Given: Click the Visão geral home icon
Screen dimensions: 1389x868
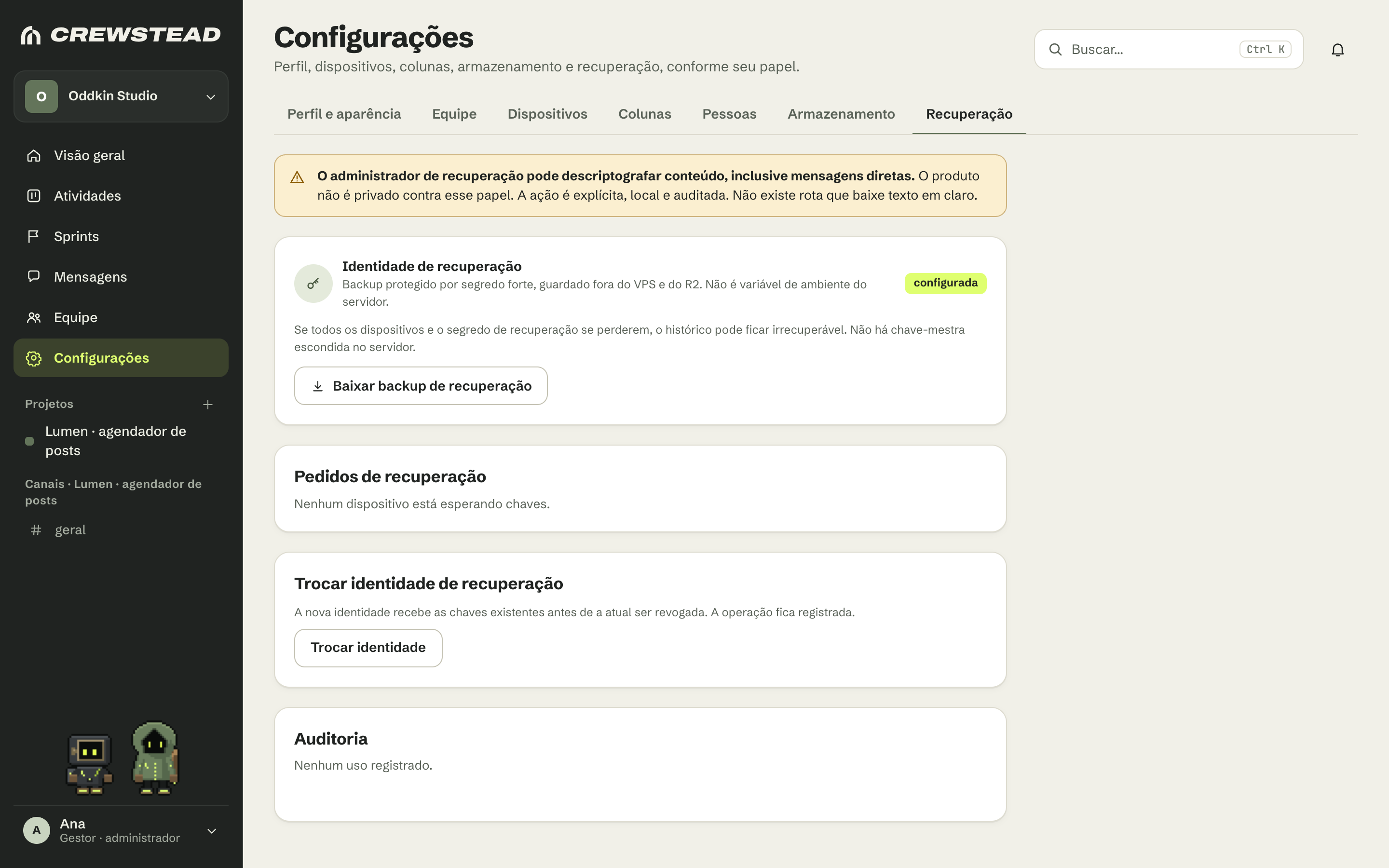Looking at the screenshot, I should point(34,156).
